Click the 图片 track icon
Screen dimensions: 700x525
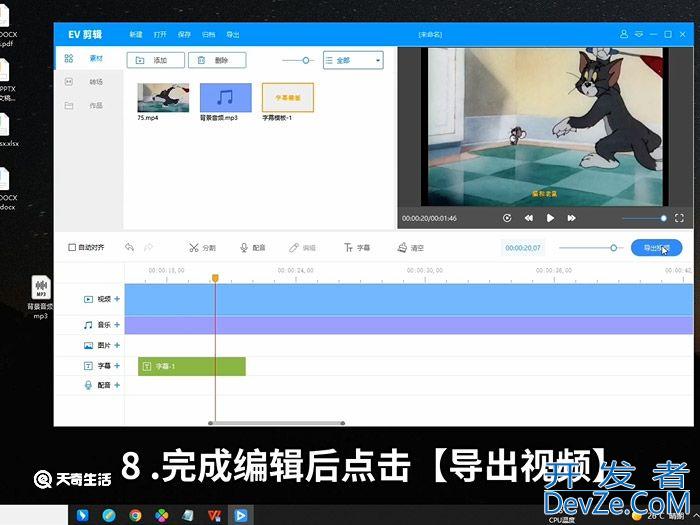tap(88, 346)
